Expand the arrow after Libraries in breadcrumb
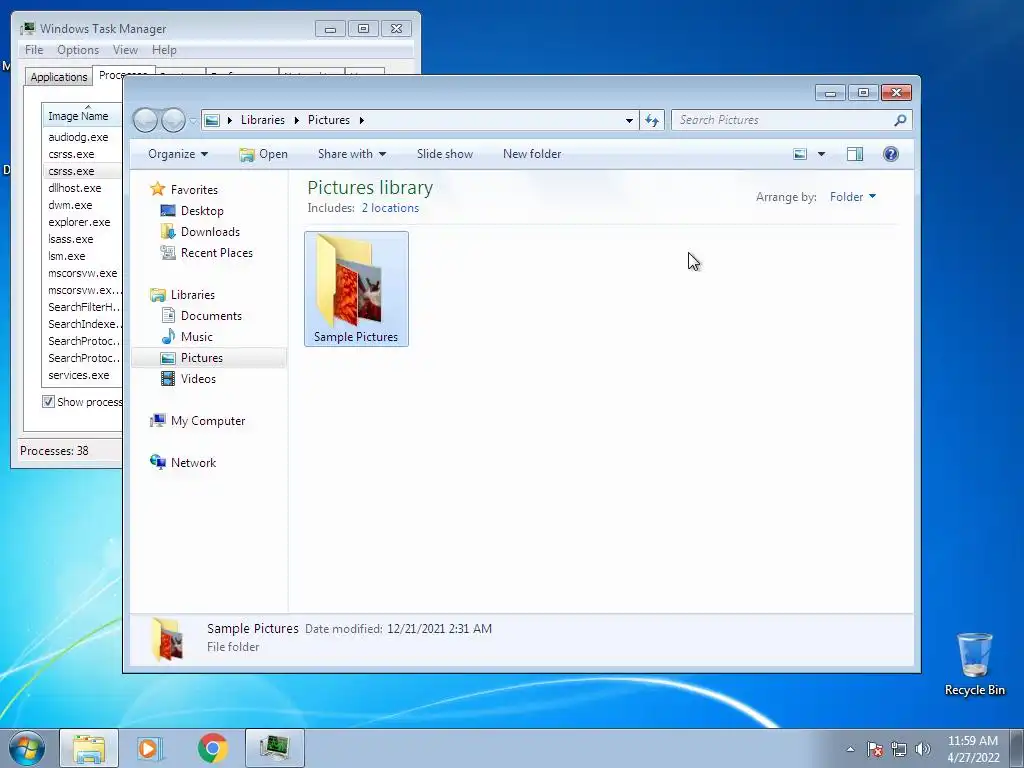The image size is (1024, 768). [296, 120]
